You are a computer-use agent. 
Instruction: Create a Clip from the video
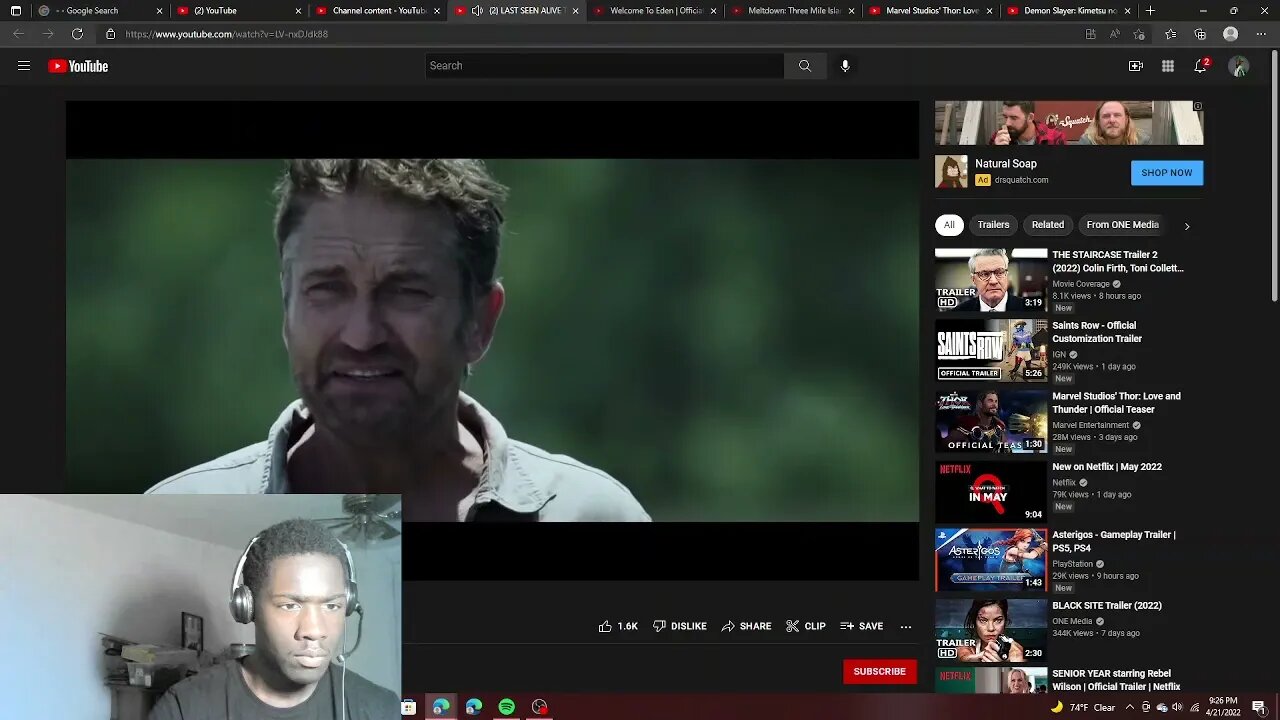click(x=806, y=626)
